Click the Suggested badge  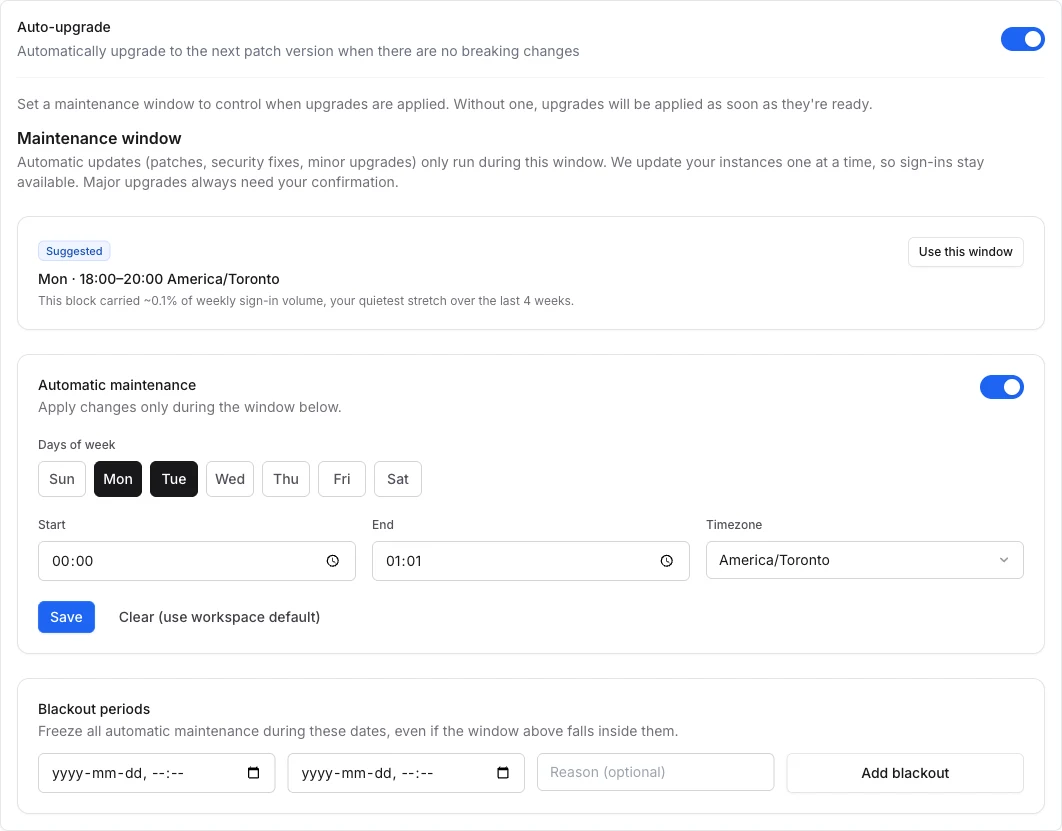[74, 251]
